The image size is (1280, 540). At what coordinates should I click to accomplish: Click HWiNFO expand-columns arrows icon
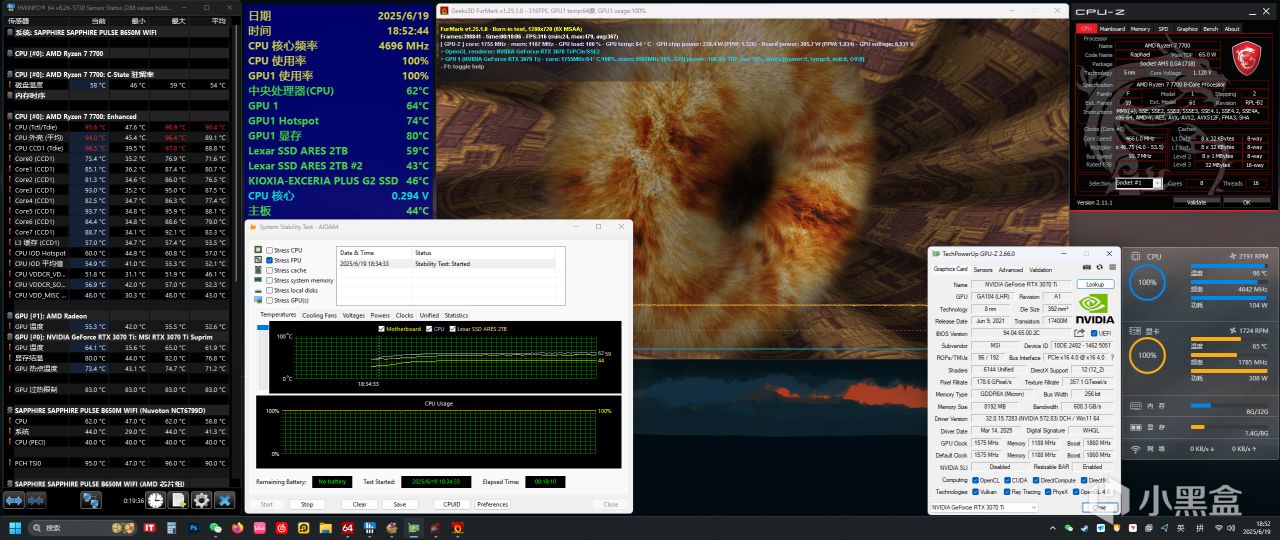pos(14,500)
